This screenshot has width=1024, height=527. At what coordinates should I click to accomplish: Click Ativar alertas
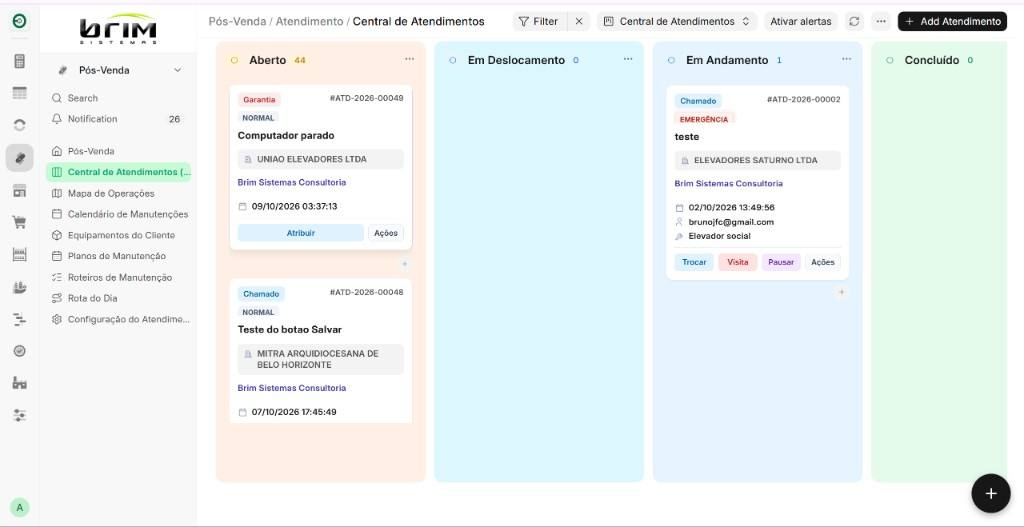801,22
